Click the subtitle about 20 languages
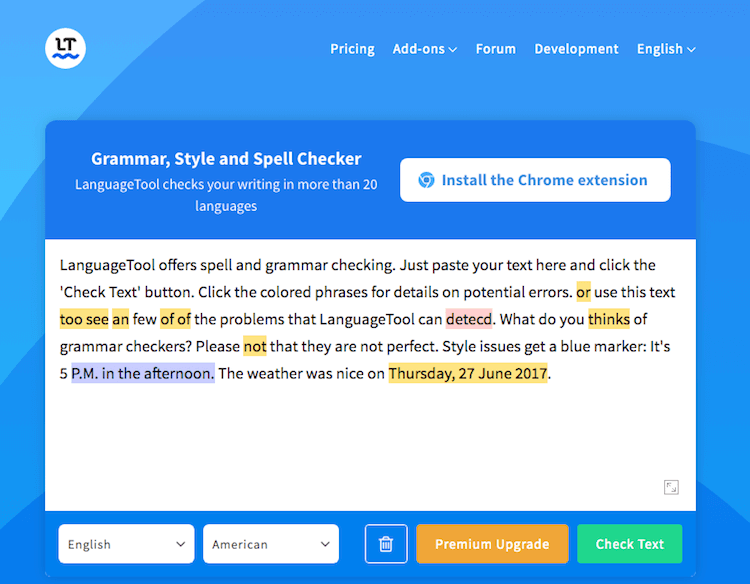Screen dimensions: 750x584 point(226,195)
